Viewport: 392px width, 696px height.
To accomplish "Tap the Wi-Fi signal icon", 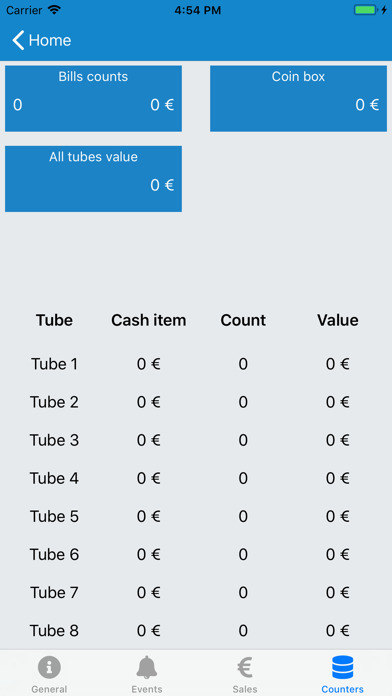I will pyautogui.click(x=54, y=10).
